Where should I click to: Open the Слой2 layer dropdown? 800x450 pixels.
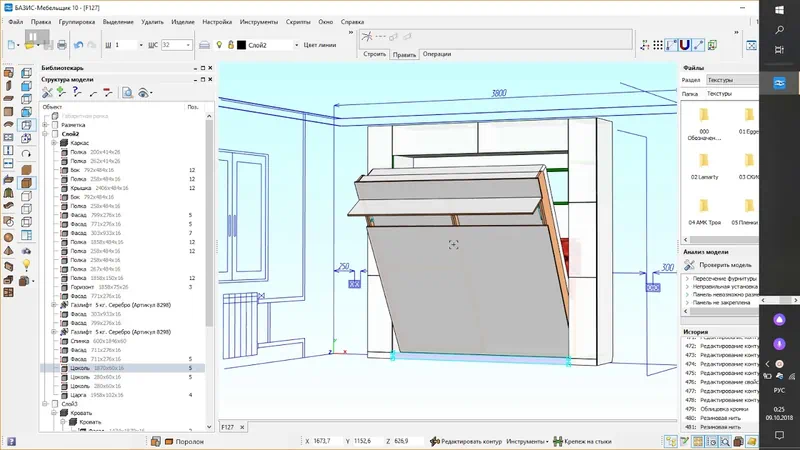tap(294, 45)
